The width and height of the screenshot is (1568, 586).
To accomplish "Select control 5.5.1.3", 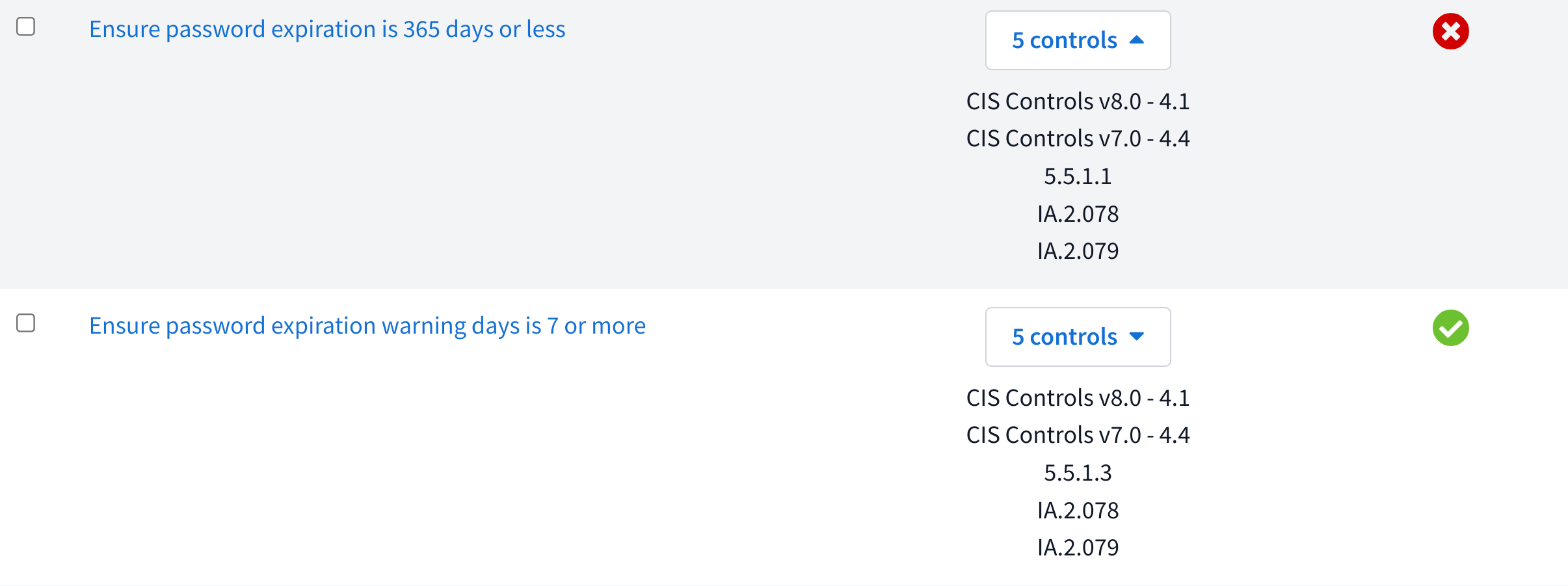I will pos(1078,473).
